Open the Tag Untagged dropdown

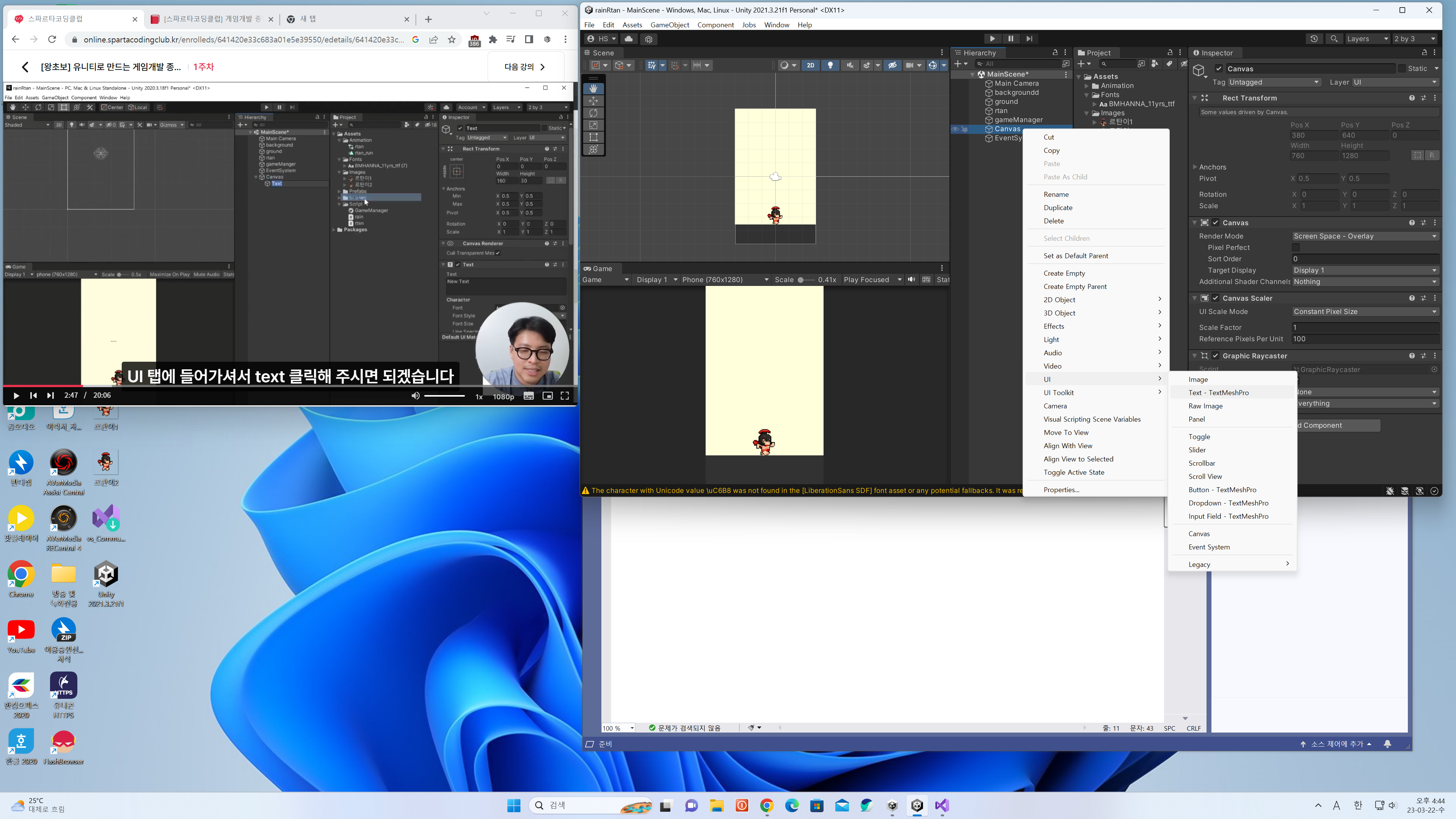(1274, 83)
